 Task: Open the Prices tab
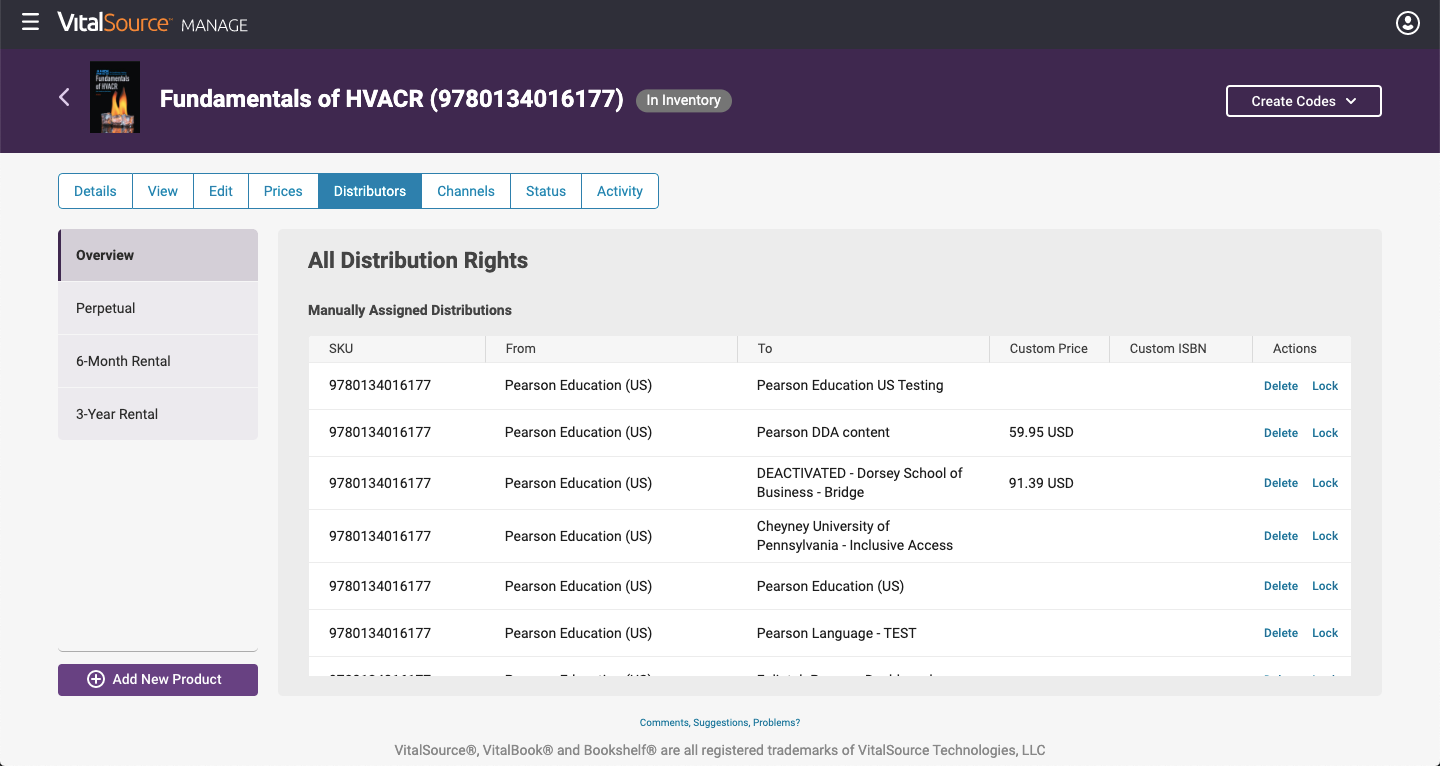[283, 190]
